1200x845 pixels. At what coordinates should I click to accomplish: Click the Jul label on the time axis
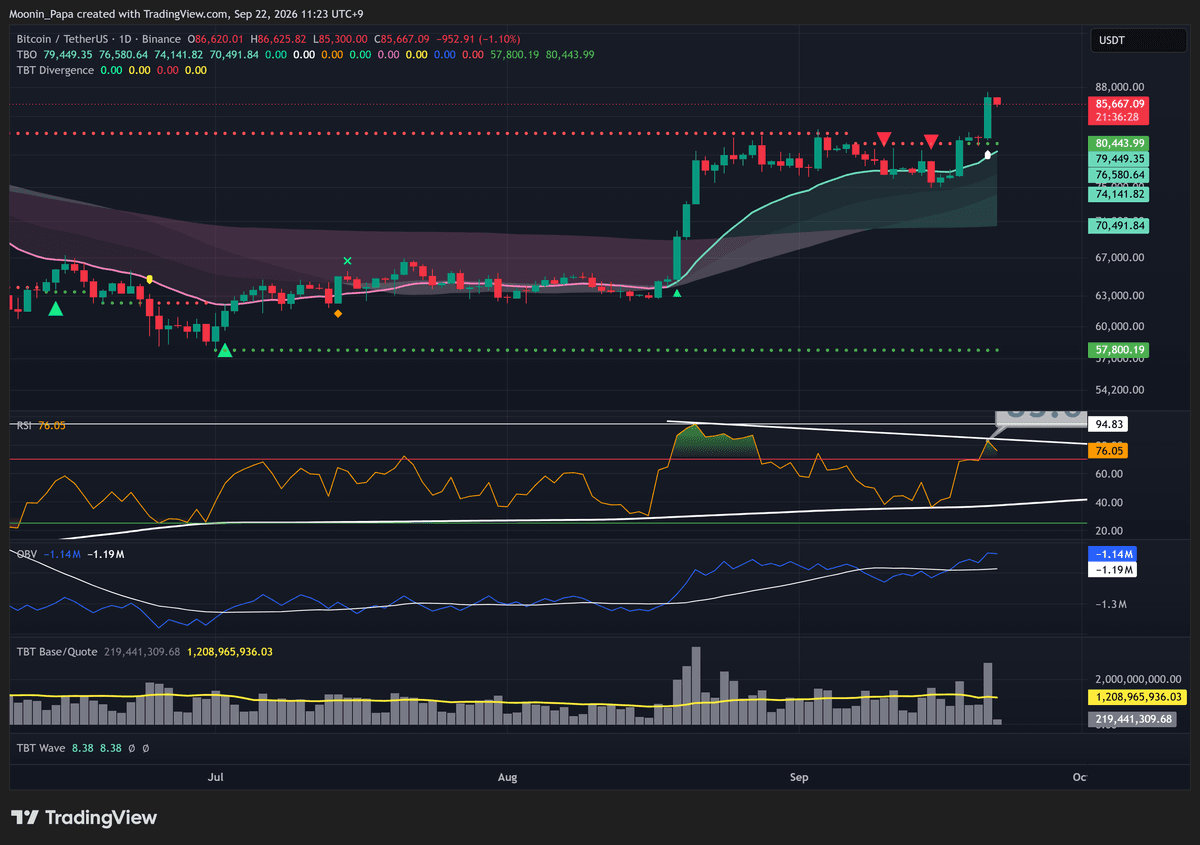[215, 777]
